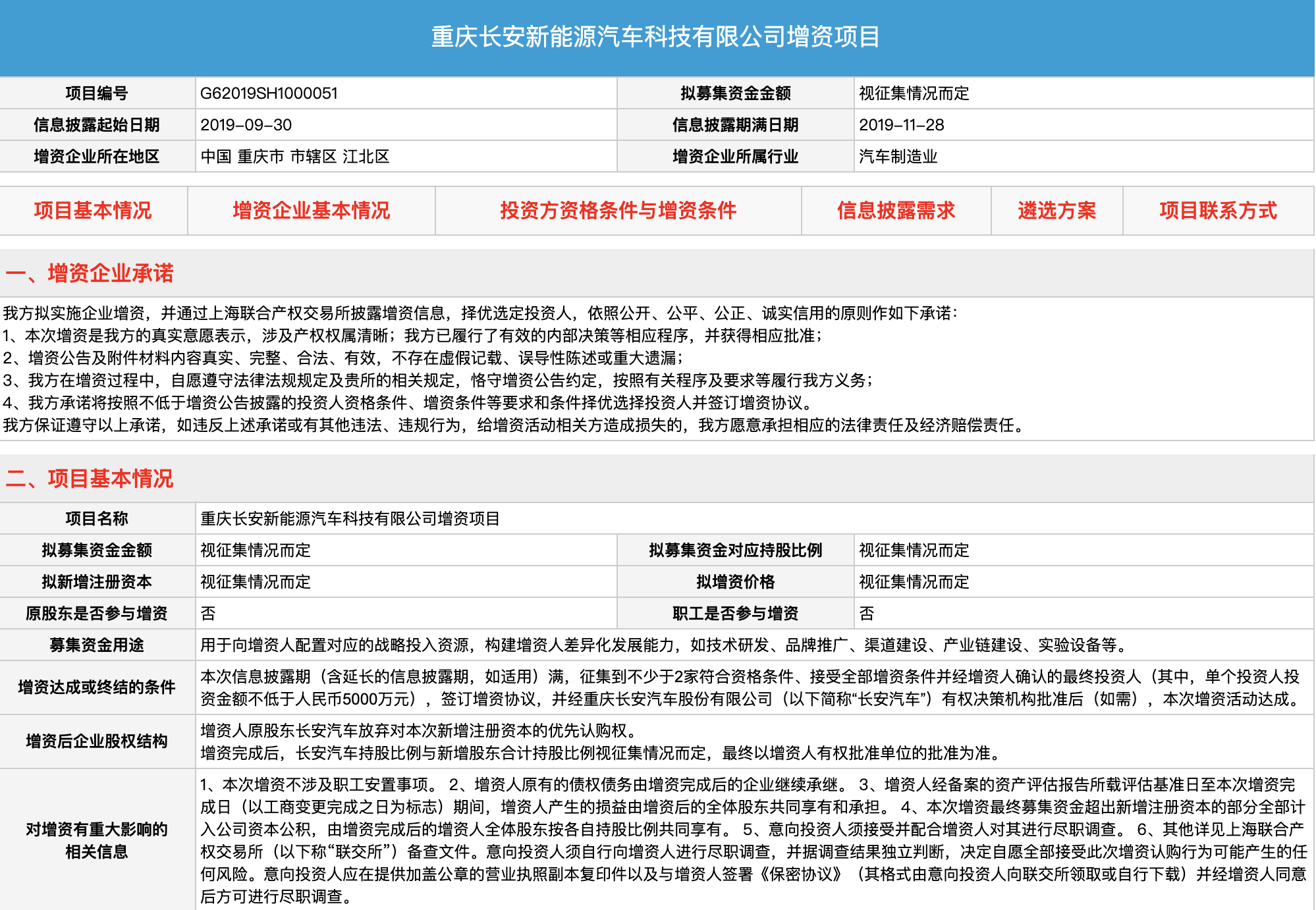
Task: Click the line 增资人原股东长安汽车放弃对本次新增注册资本的优先认购权
Action: [x=419, y=731]
